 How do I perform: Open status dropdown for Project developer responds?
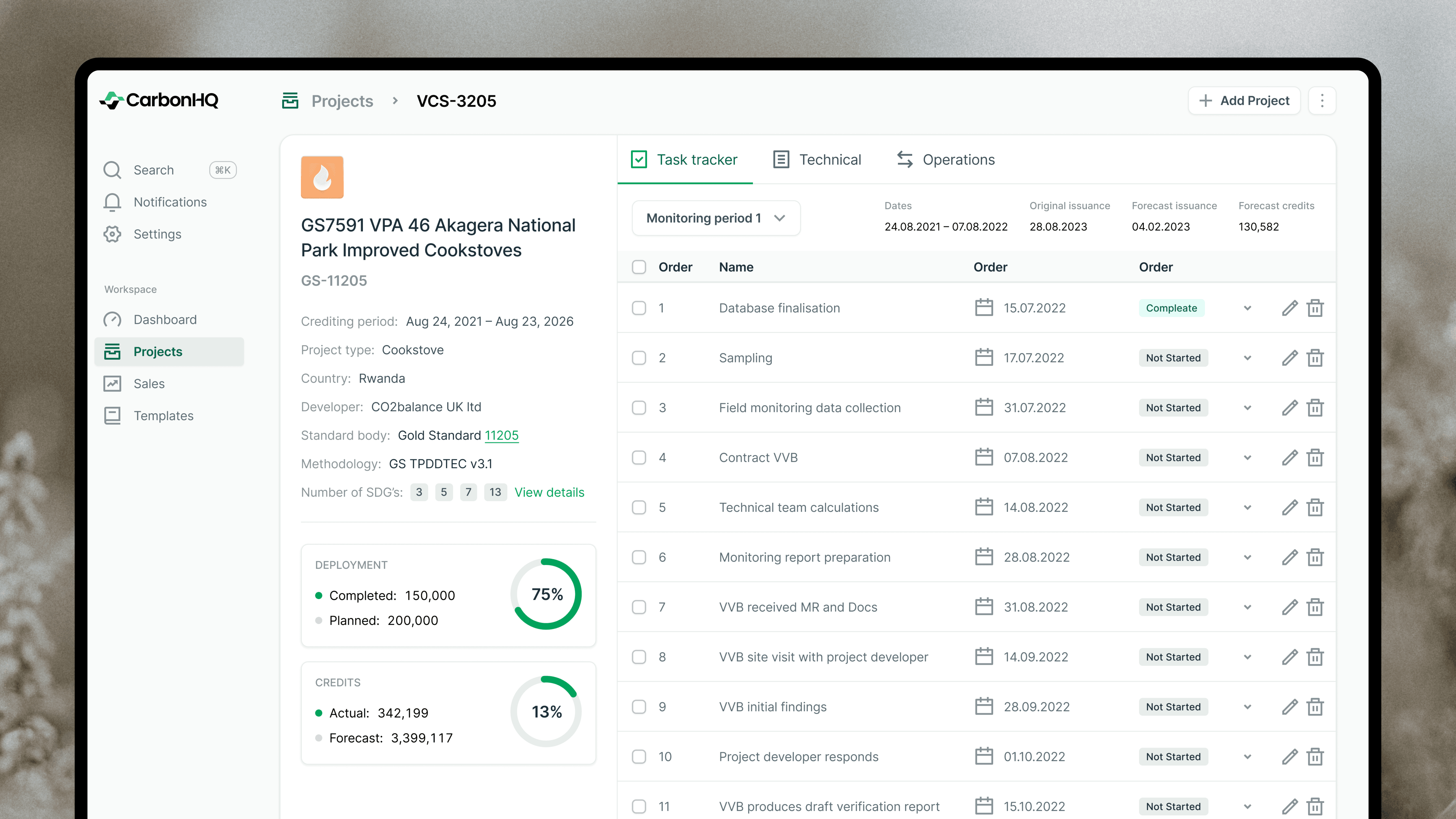pyautogui.click(x=1247, y=756)
